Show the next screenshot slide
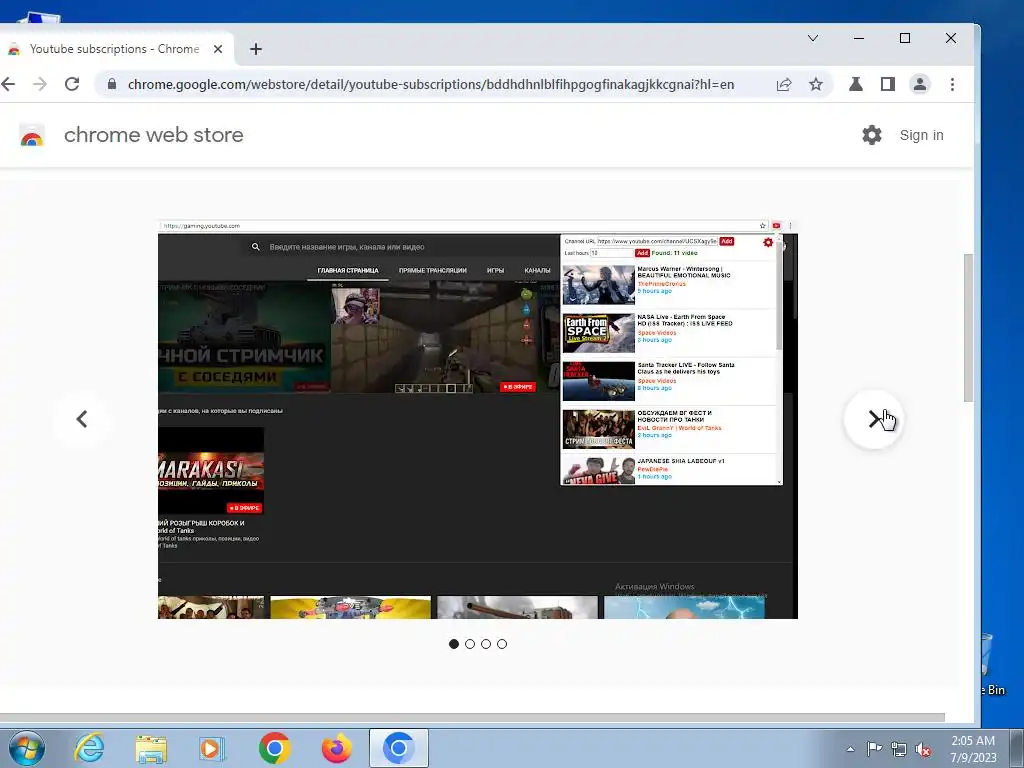 [x=874, y=419]
